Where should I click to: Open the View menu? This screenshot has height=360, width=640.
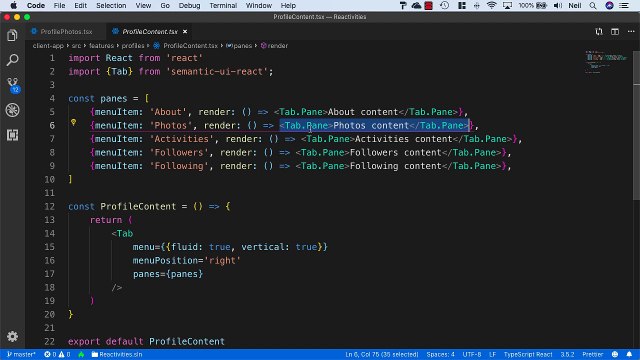(x=143, y=5)
